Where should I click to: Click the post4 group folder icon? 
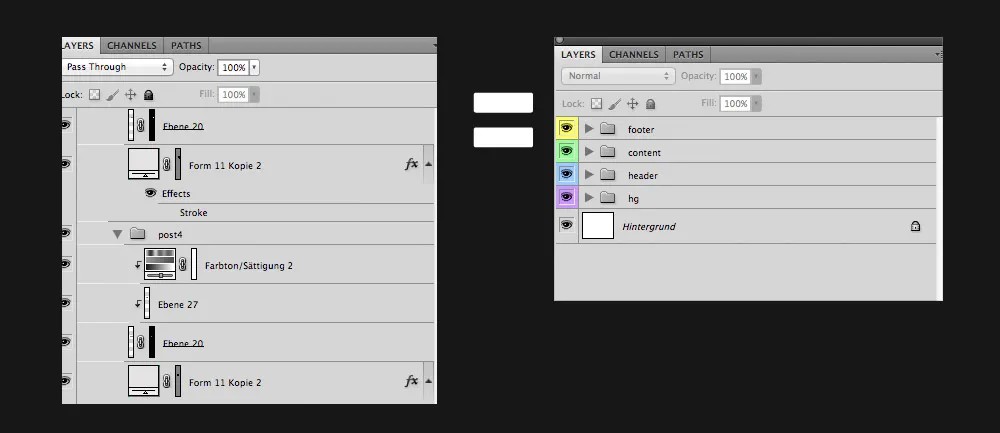pos(138,234)
